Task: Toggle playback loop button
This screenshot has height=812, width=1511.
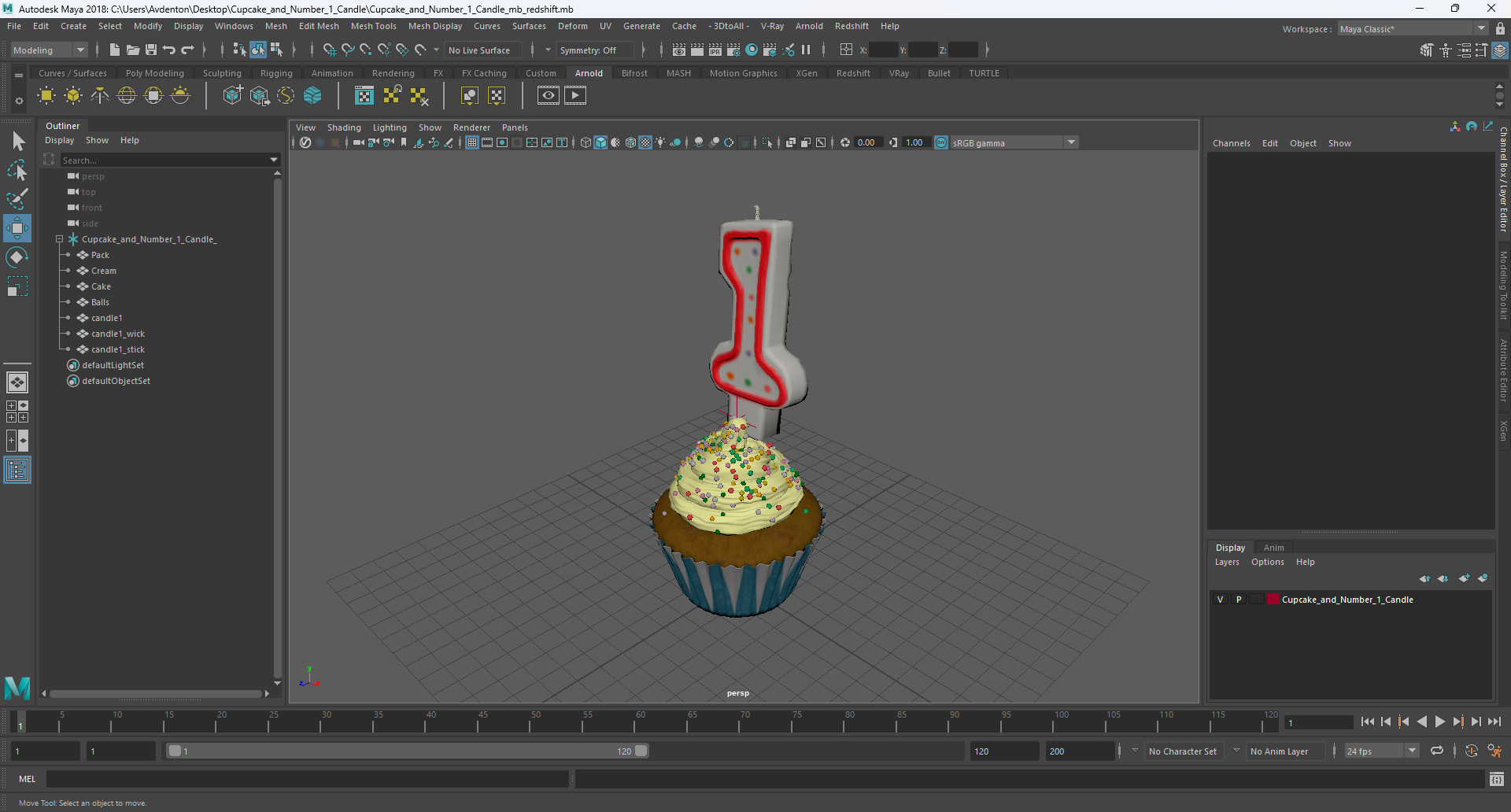Action: pos(1437,751)
